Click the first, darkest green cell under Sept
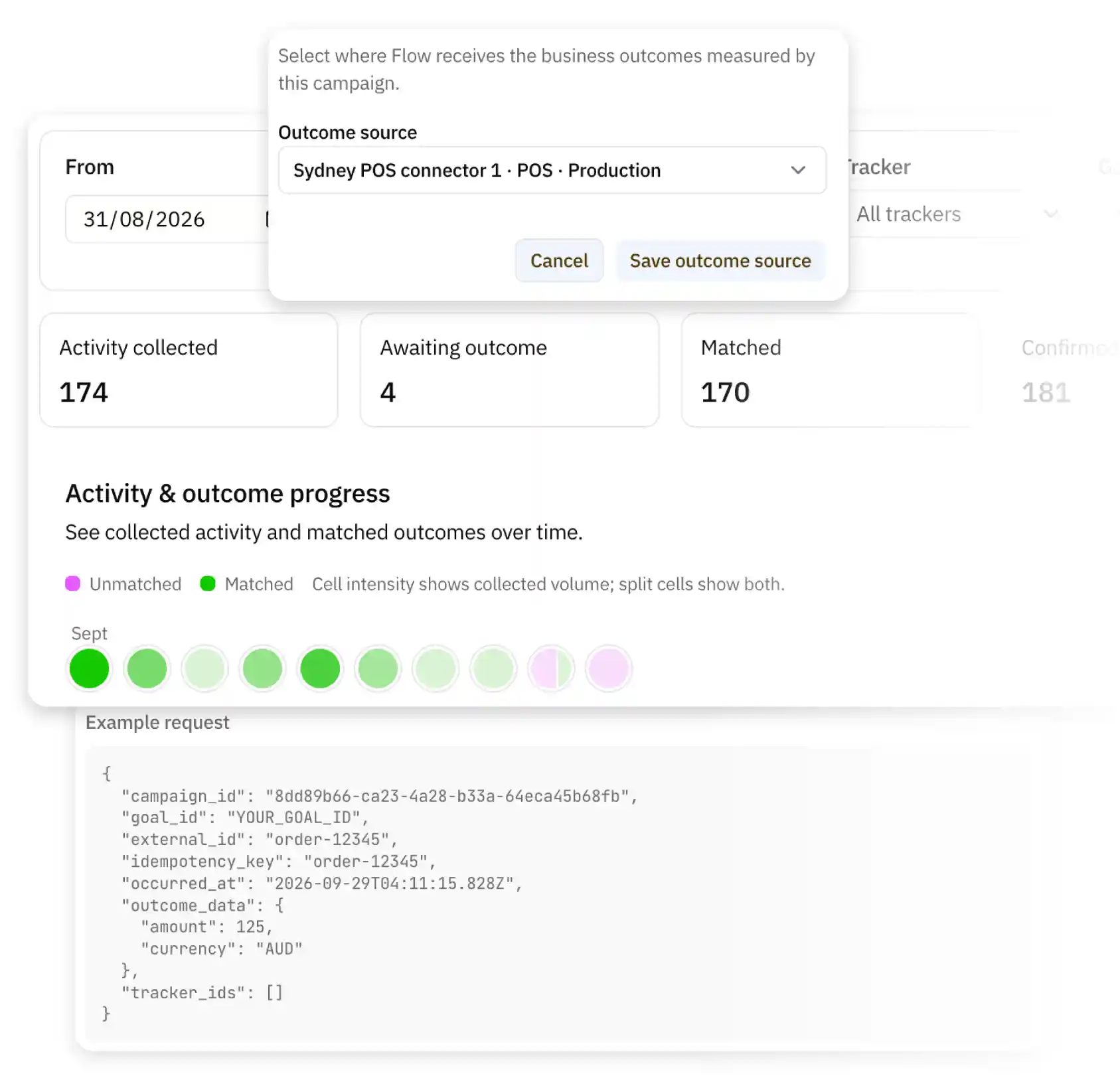The height and width of the screenshot is (1080, 1120). click(x=89, y=668)
